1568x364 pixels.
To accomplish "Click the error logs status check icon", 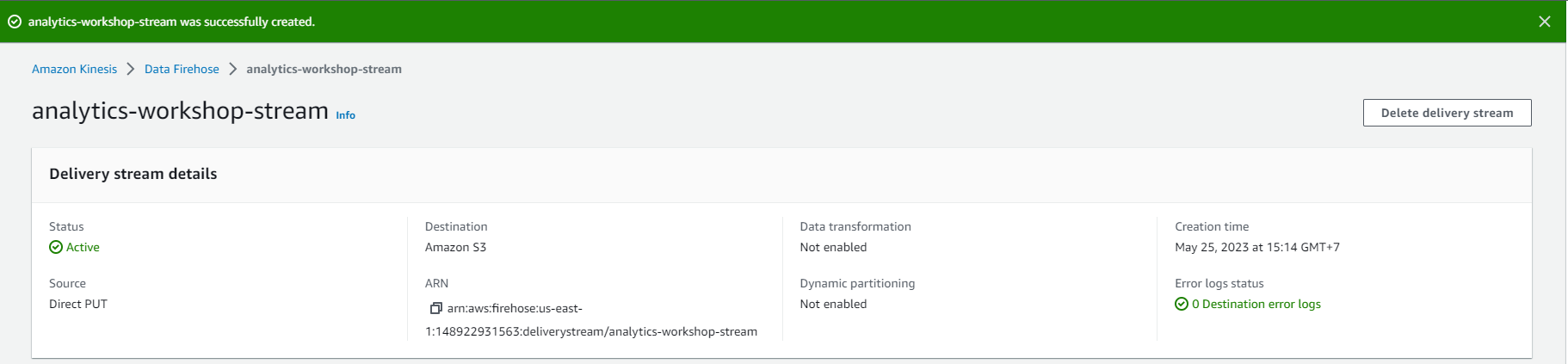I will (1182, 304).
